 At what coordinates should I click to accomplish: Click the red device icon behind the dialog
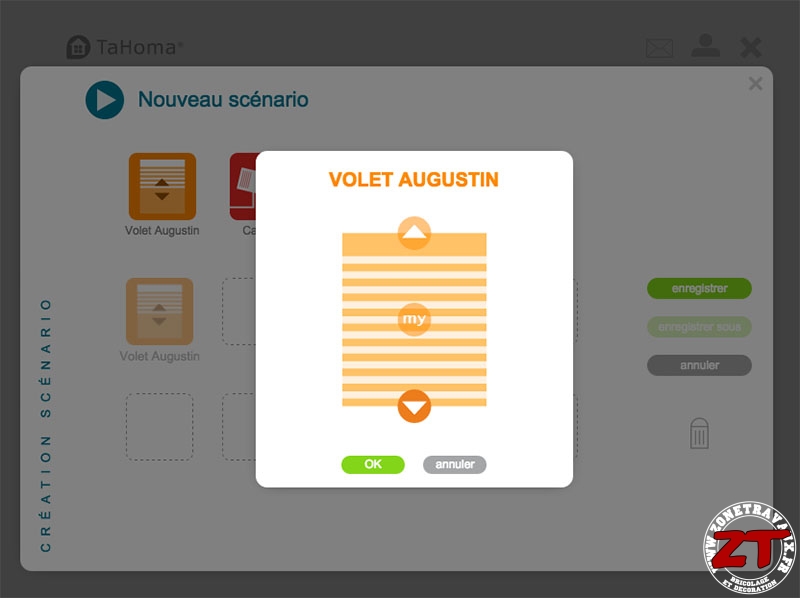(x=243, y=186)
